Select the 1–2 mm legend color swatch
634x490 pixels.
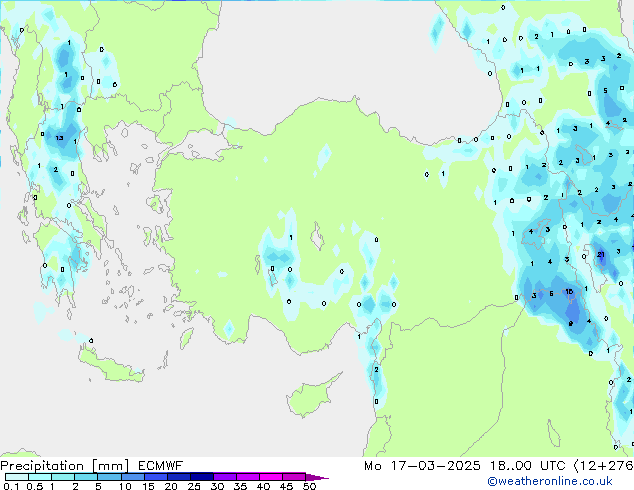[x=63, y=477]
